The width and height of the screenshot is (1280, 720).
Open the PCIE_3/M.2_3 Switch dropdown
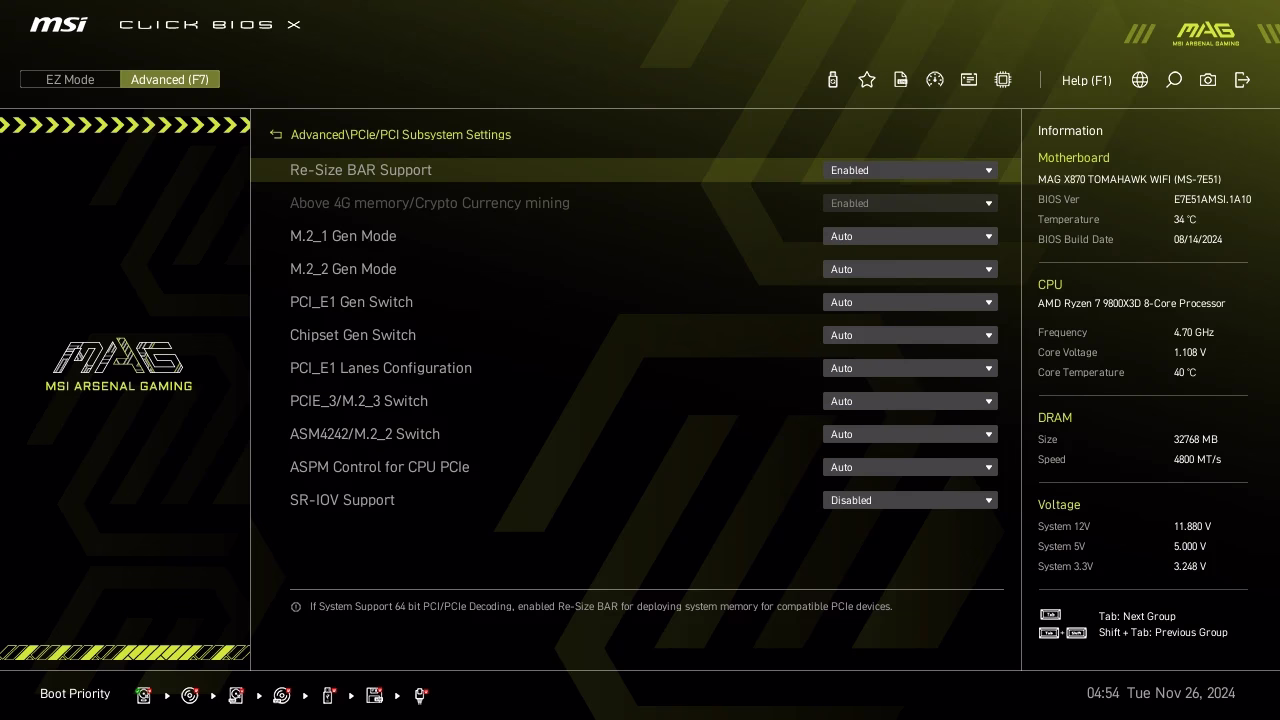click(910, 401)
